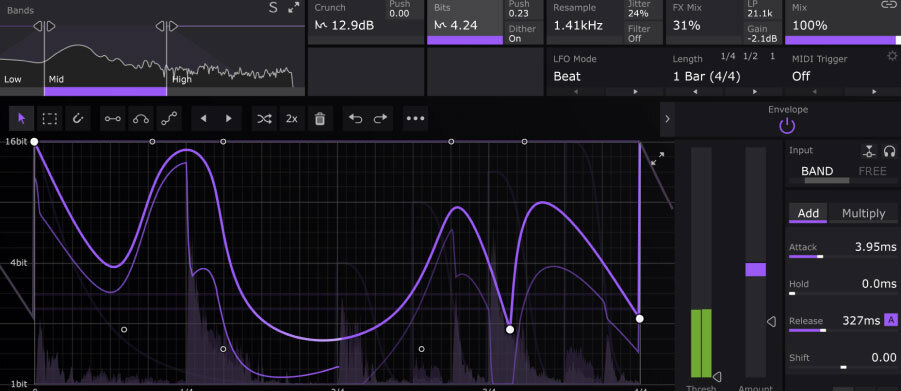Click the 2x double button
The height and width of the screenshot is (391, 901).
coord(292,118)
